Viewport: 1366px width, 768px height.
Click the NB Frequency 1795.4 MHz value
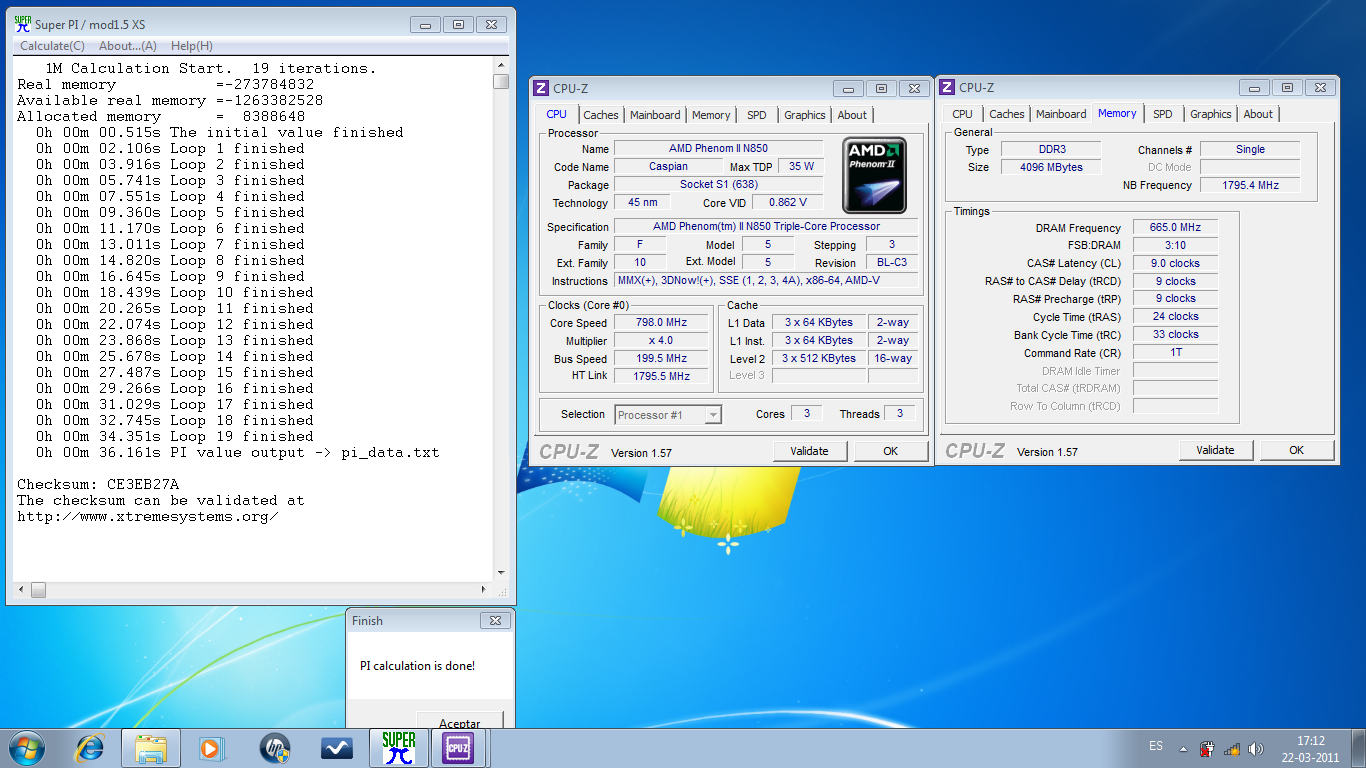[1250, 185]
